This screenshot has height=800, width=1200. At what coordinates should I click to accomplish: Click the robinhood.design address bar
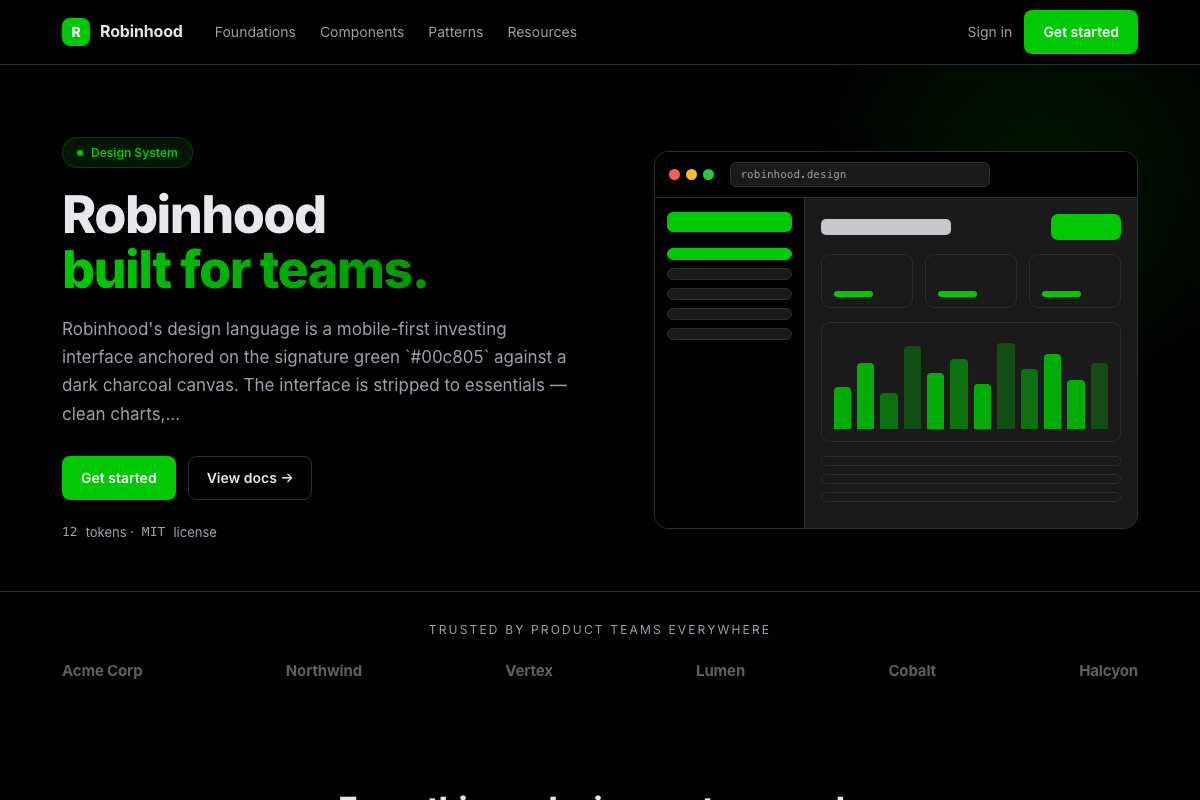[x=860, y=175]
